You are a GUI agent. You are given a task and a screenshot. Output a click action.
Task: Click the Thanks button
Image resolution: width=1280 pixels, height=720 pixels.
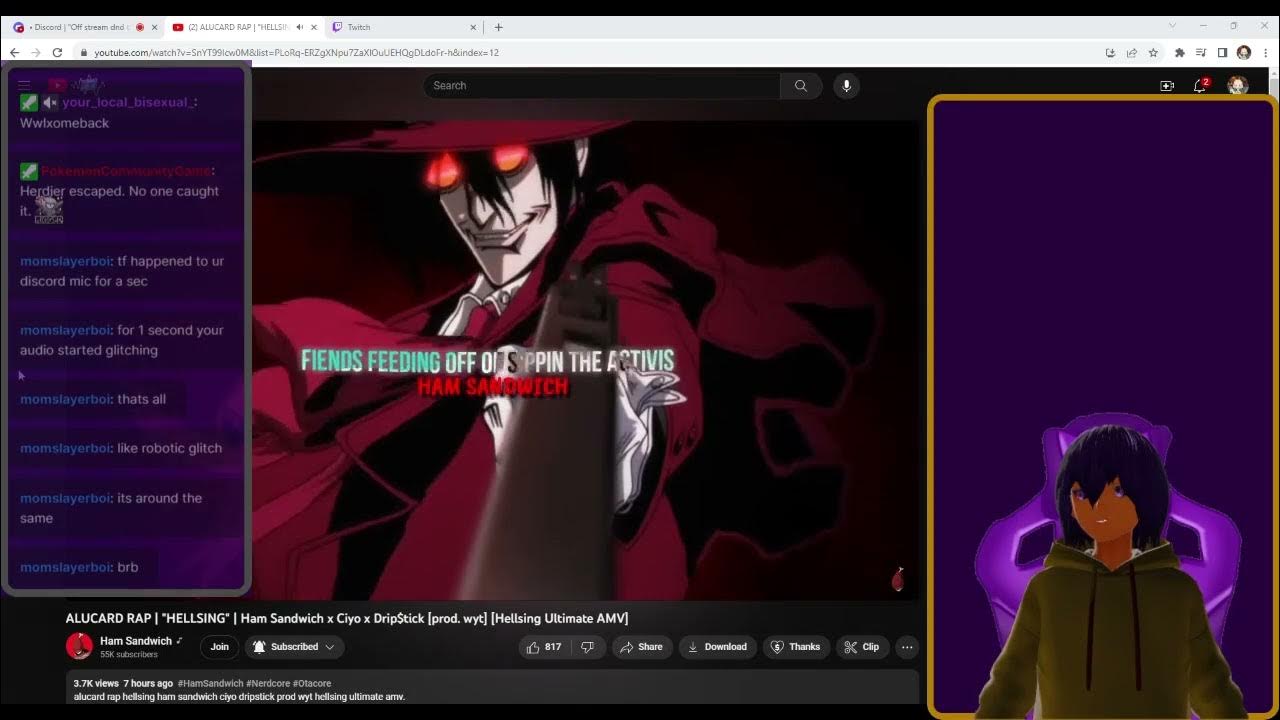click(x=796, y=647)
